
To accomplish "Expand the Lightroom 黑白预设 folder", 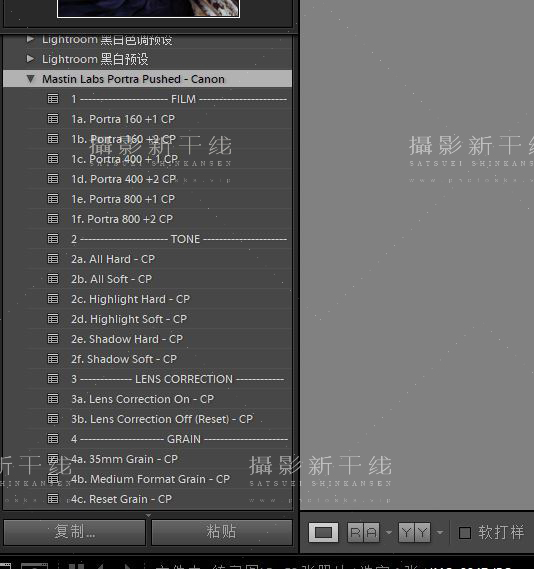I will (x=30, y=58).
